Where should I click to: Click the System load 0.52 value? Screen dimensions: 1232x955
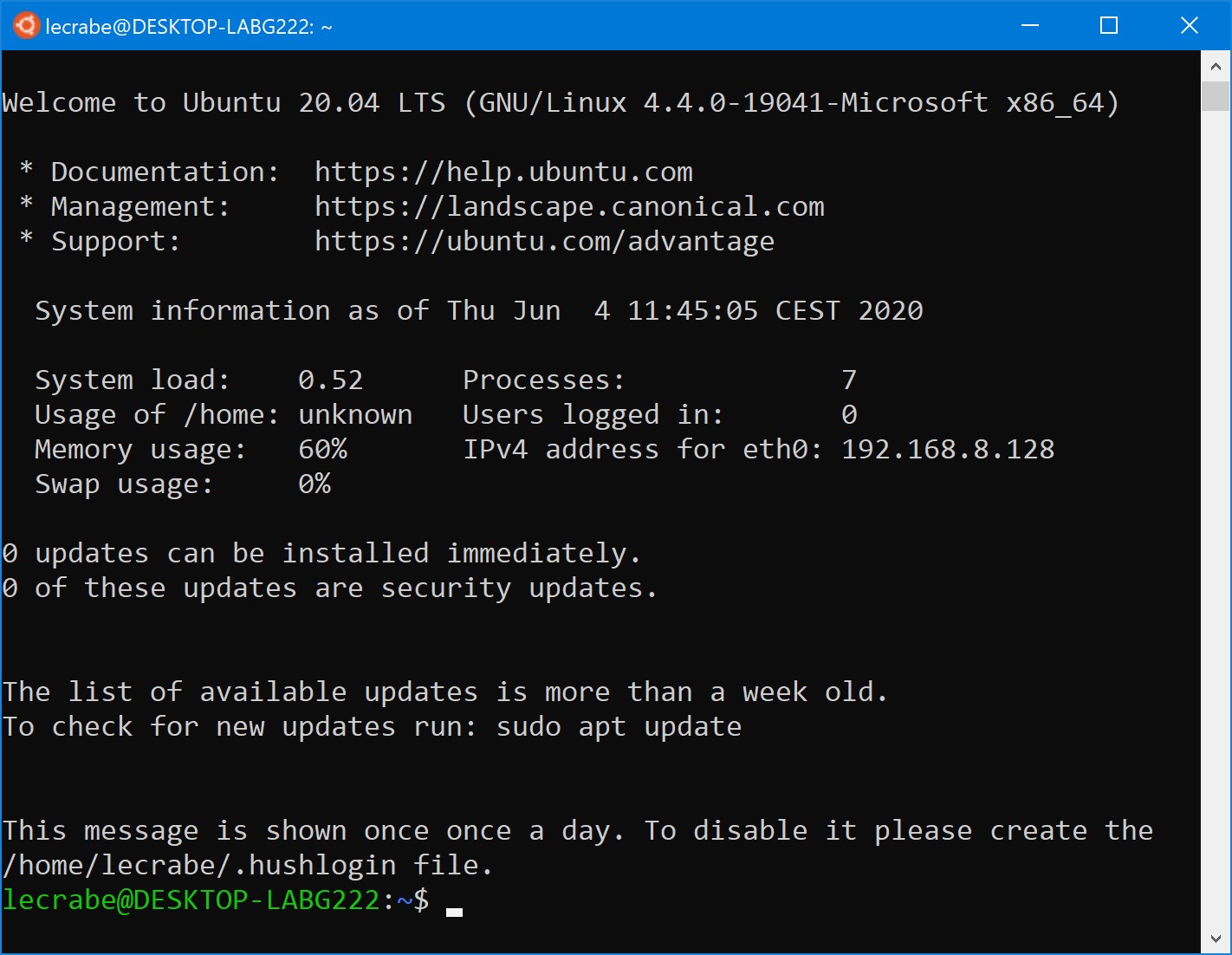pos(331,380)
